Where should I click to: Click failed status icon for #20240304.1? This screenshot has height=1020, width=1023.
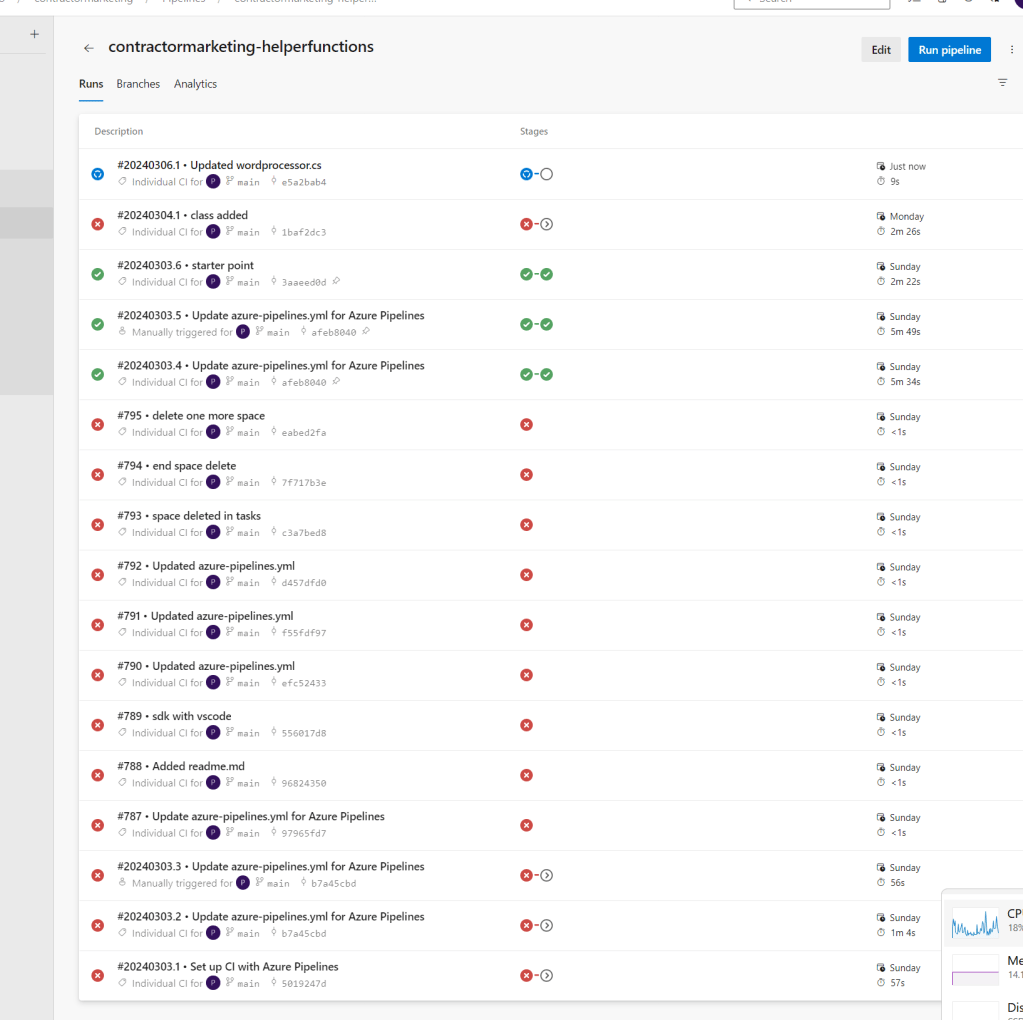(x=97, y=224)
